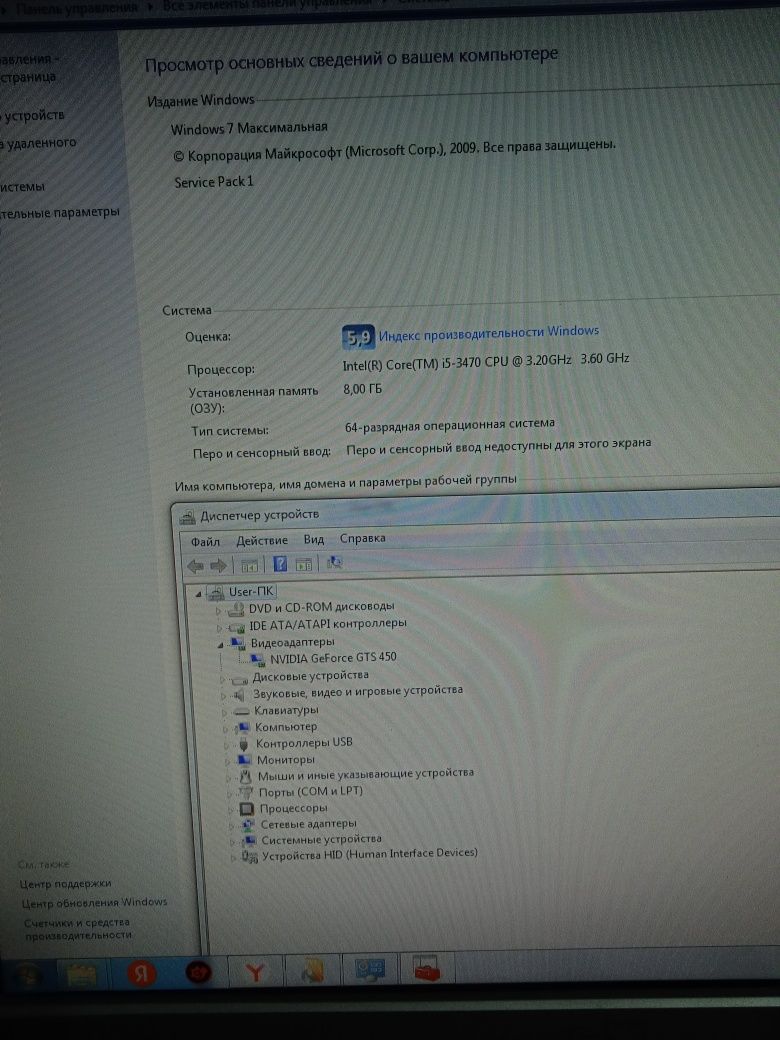Click the Forward arrow in Device Manager toolbar
The height and width of the screenshot is (1040, 780).
[x=218, y=566]
